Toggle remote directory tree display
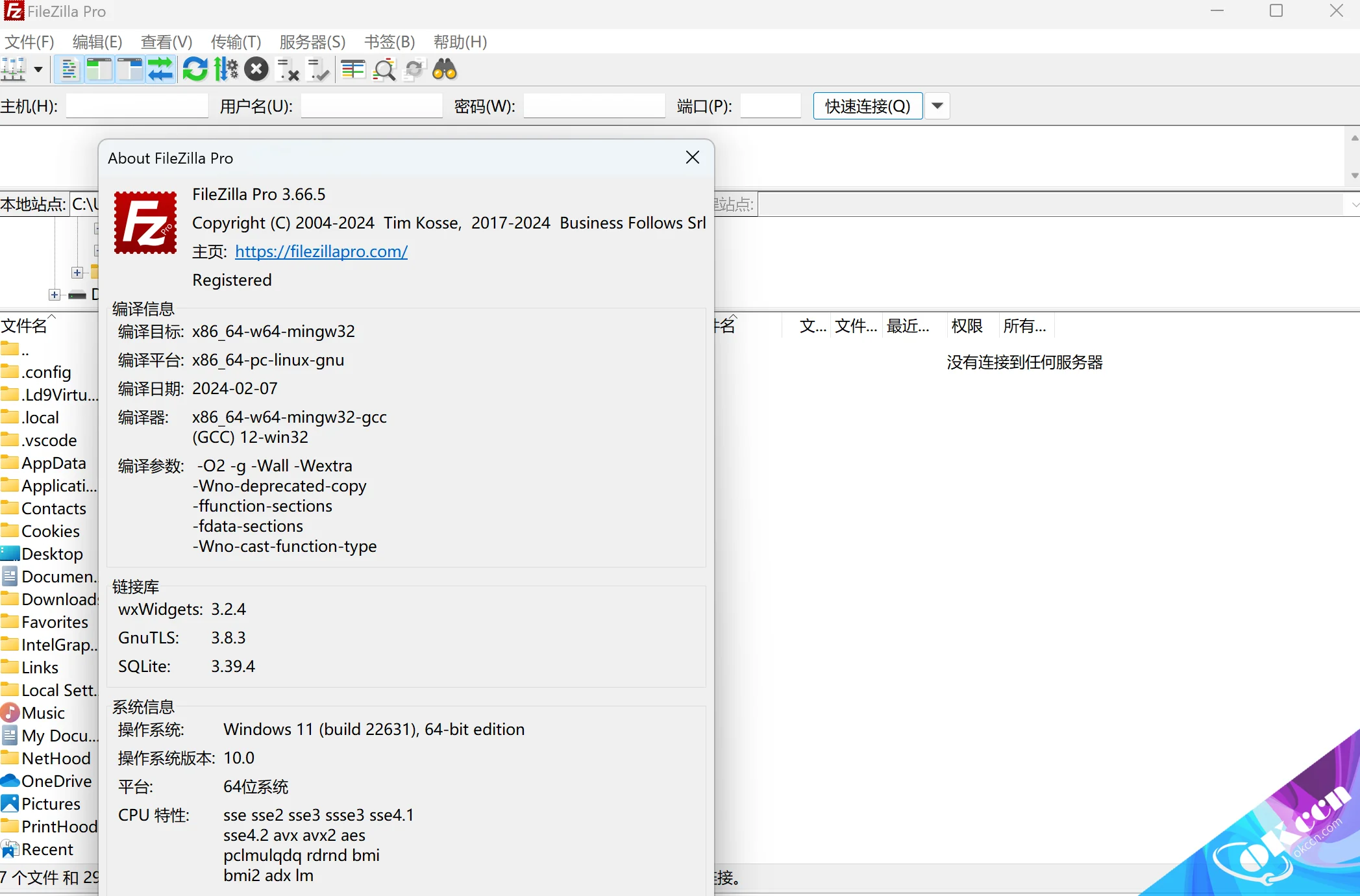 tap(130, 69)
